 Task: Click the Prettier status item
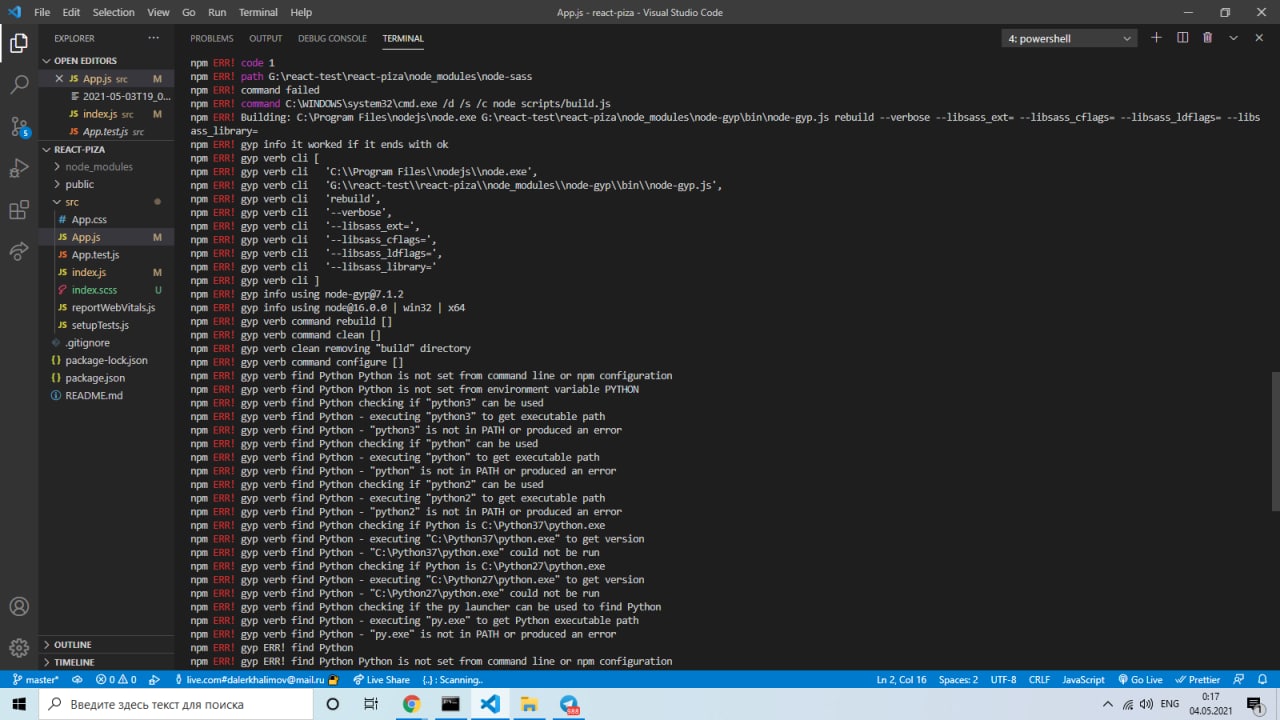(1197, 679)
